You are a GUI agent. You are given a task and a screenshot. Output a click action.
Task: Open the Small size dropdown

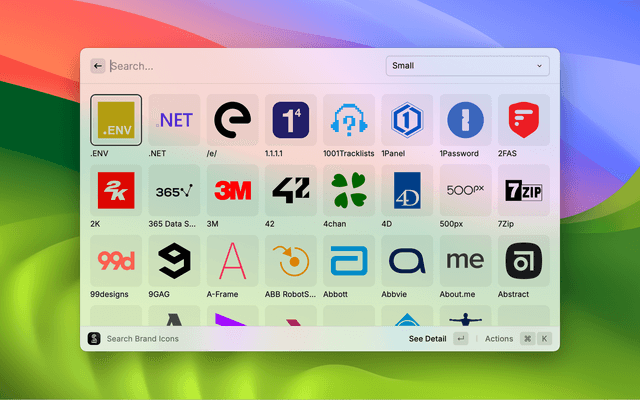[467, 66]
